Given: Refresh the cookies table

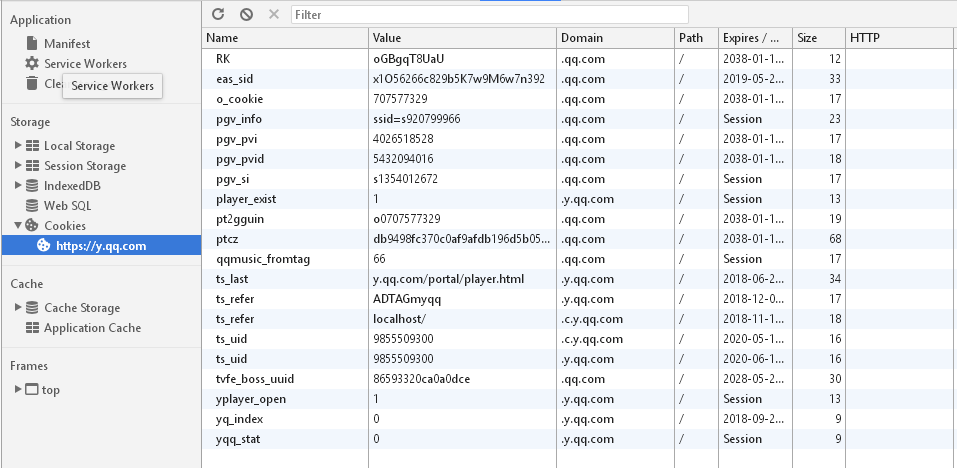Looking at the screenshot, I should pos(218,15).
